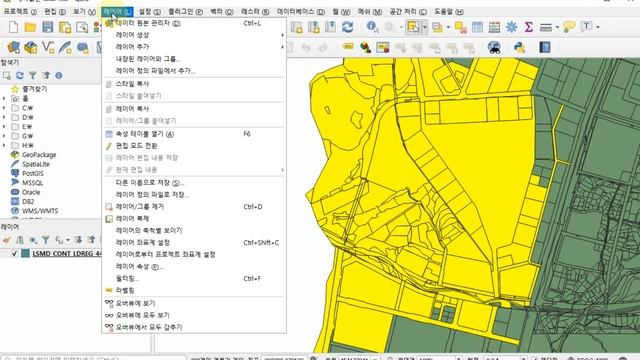The image size is (640, 360).
Task: Open the attribute table toolbar icon
Action: tap(477, 27)
